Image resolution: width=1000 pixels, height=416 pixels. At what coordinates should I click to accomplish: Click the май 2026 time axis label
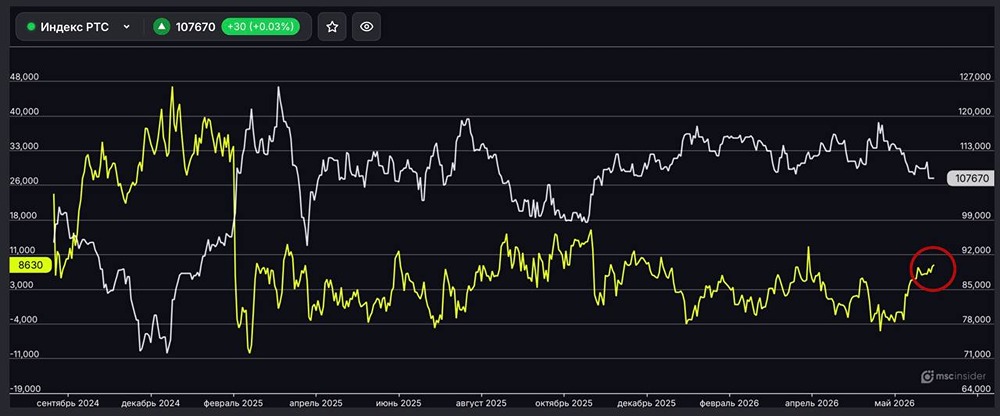tap(895, 404)
